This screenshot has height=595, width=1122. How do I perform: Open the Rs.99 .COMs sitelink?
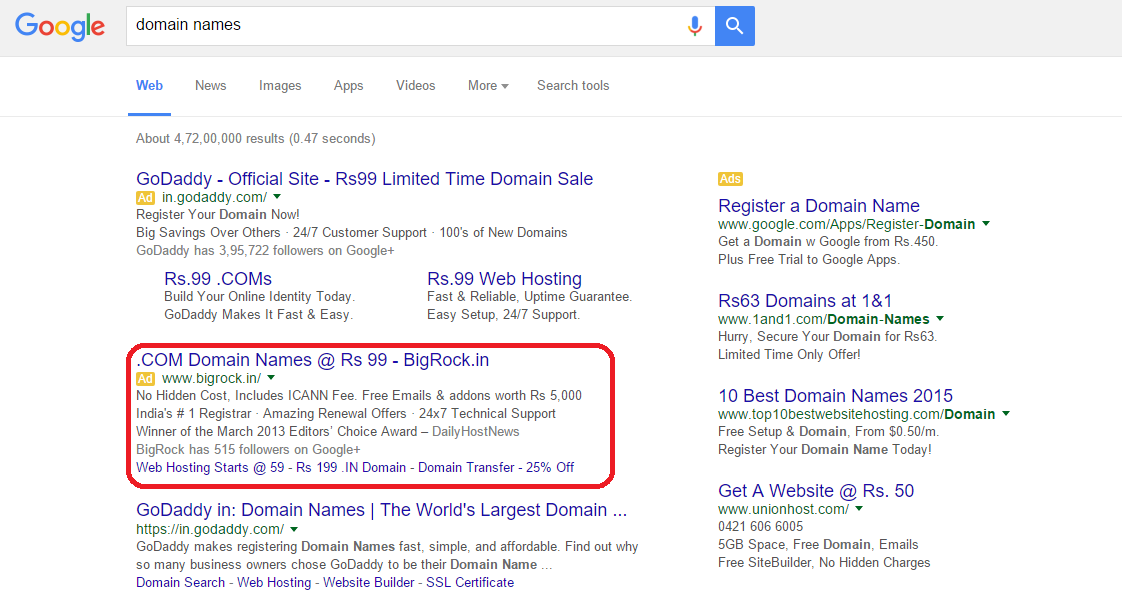tap(218, 279)
